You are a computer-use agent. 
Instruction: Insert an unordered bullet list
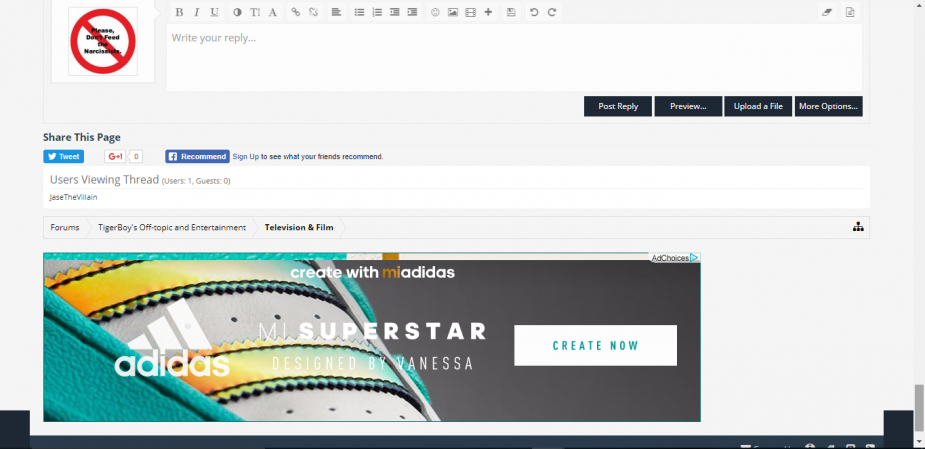pyautogui.click(x=359, y=12)
